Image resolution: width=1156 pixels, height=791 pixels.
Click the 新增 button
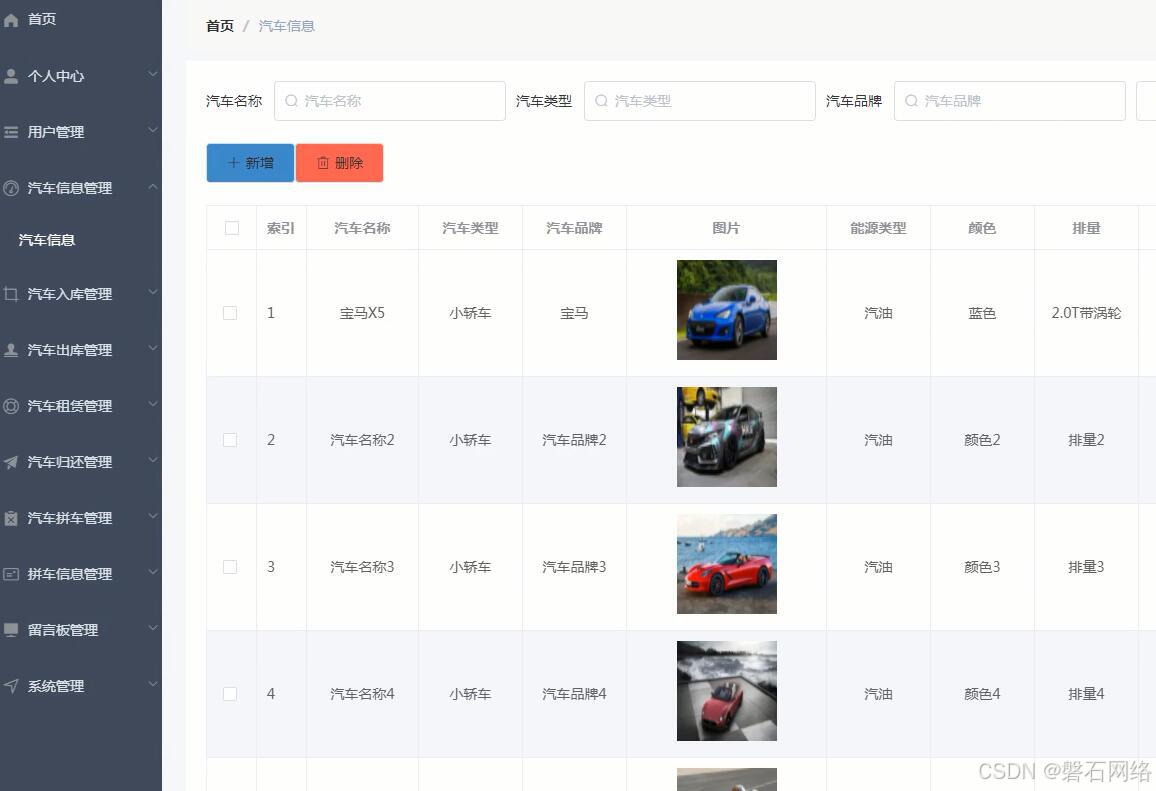click(x=250, y=163)
